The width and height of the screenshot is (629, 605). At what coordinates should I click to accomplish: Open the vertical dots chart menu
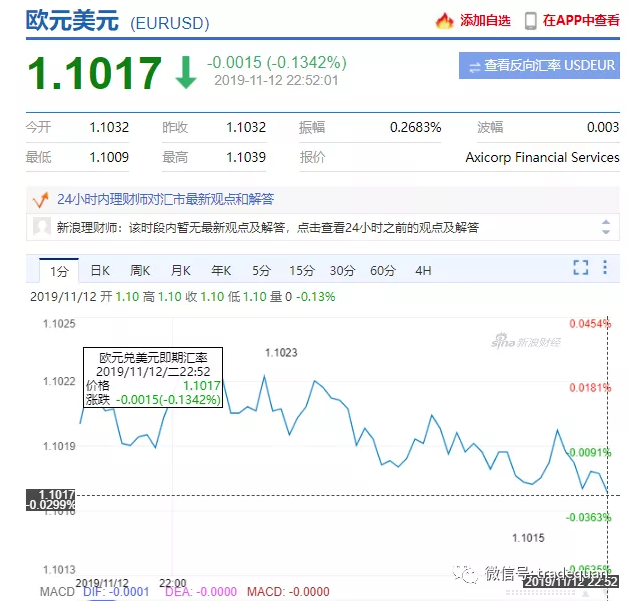(x=606, y=267)
